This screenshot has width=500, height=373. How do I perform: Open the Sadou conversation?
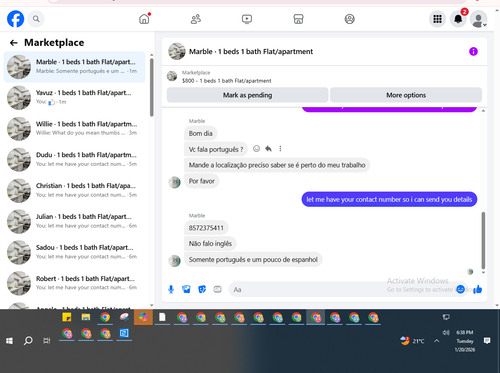coord(74,252)
